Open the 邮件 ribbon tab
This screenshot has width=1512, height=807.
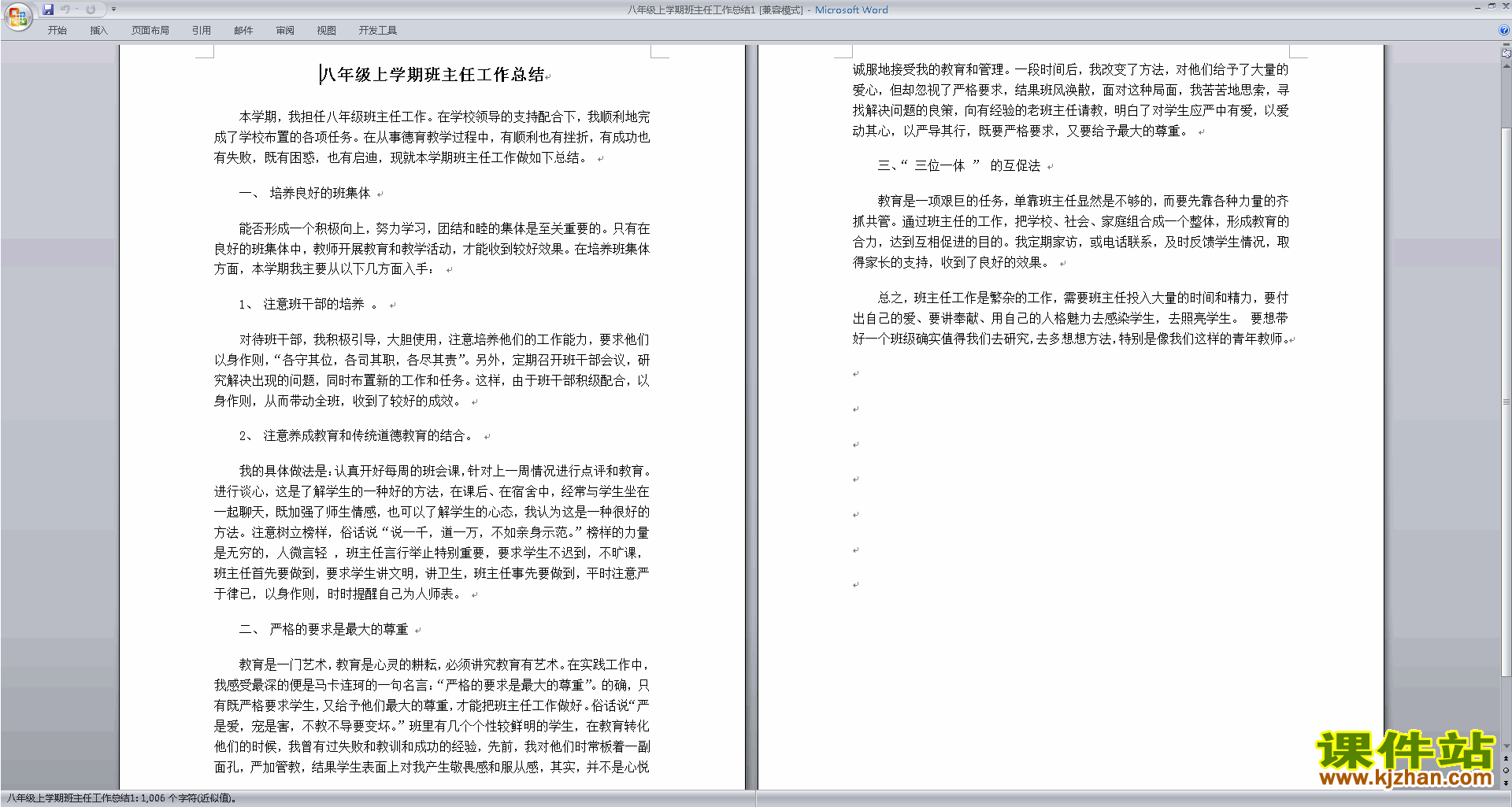[243, 31]
